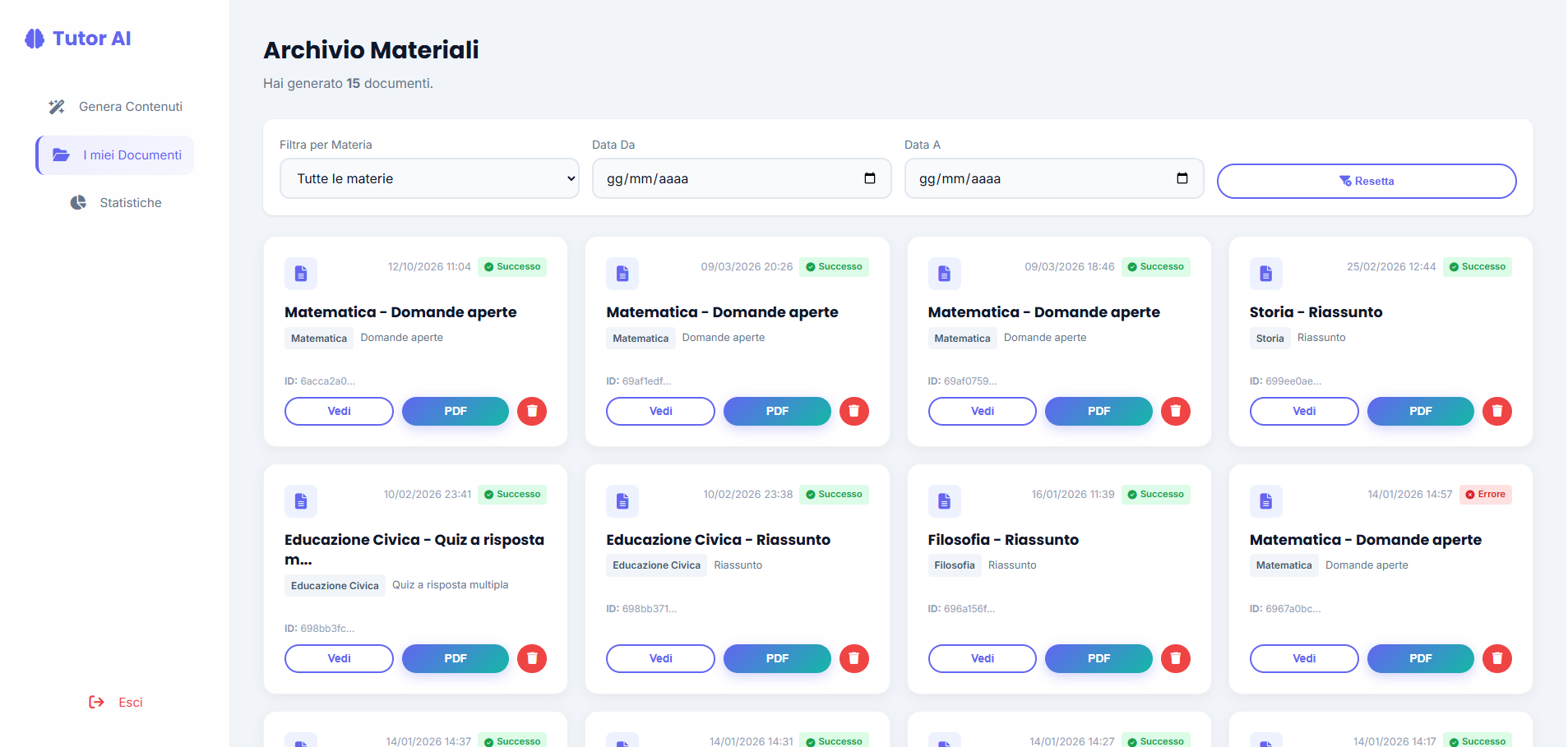Delete Storia - Riassunto via trash icon
Viewport: 1568px width, 747px height.
(1497, 411)
